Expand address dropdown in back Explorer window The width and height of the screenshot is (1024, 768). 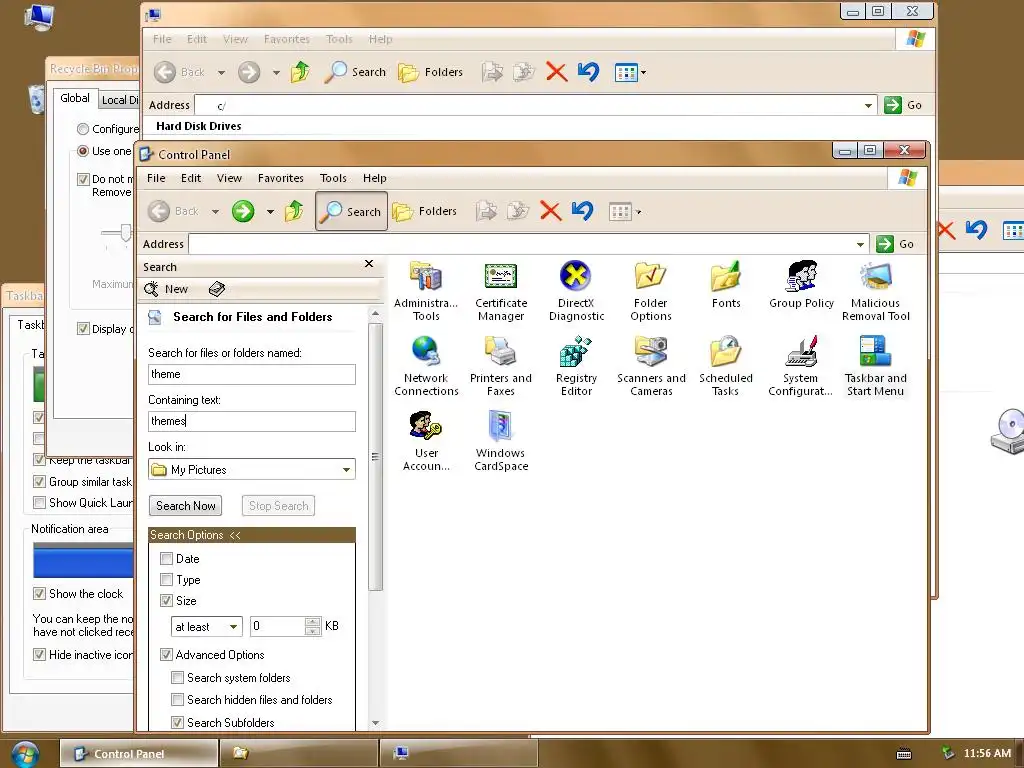868,105
